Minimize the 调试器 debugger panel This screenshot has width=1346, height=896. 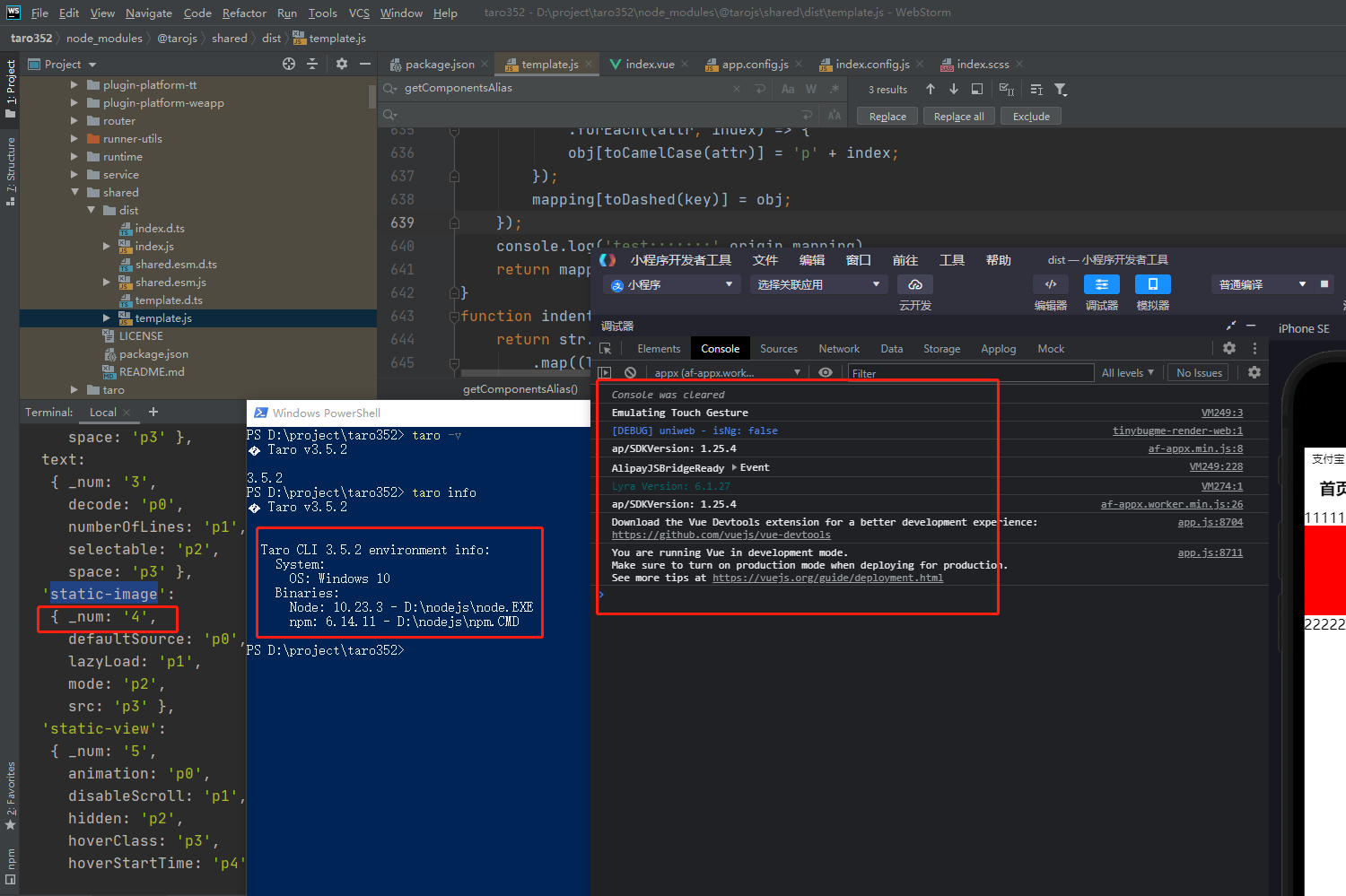(x=1251, y=326)
